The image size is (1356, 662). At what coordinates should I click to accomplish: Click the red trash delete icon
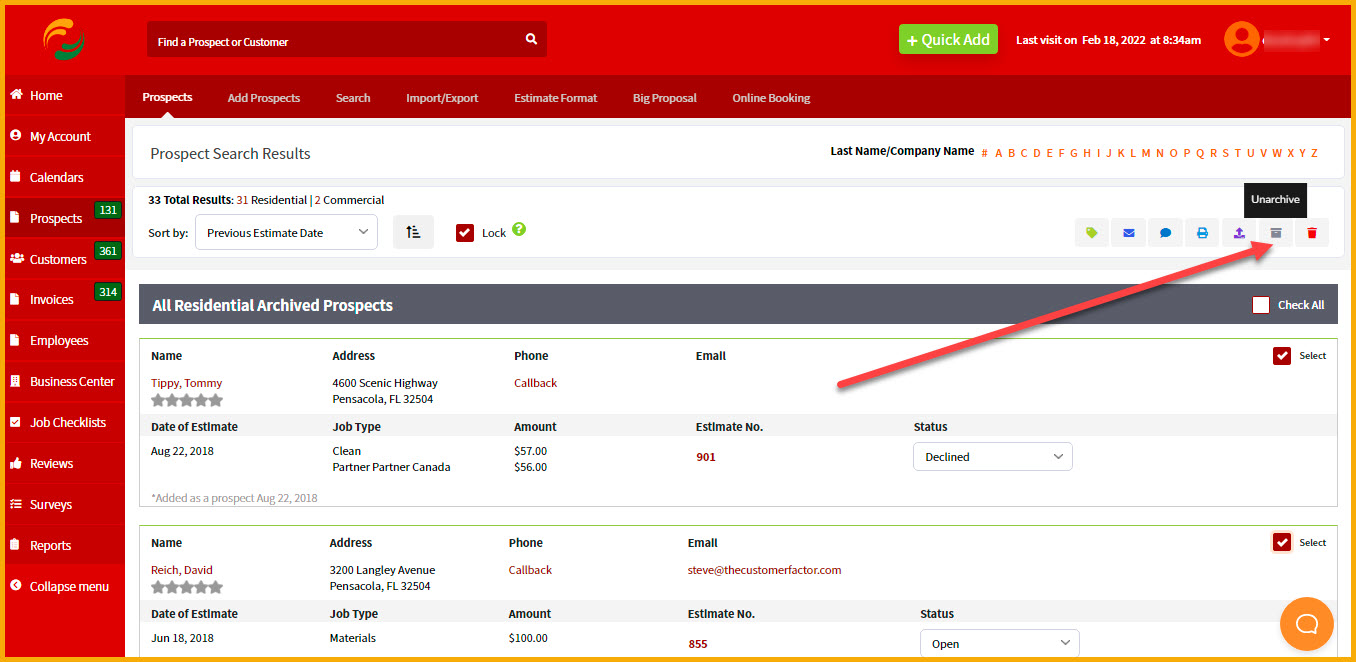[x=1312, y=233]
